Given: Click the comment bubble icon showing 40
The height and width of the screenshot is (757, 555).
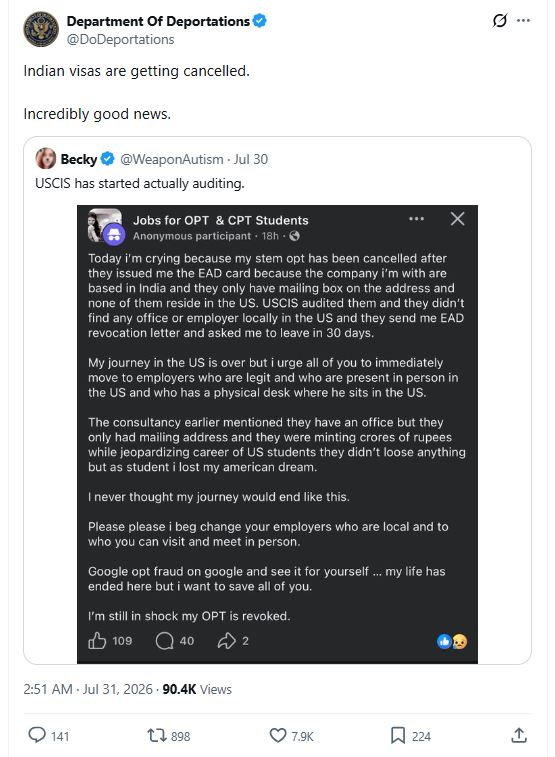Looking at the screenshot, I should [165, 641].
